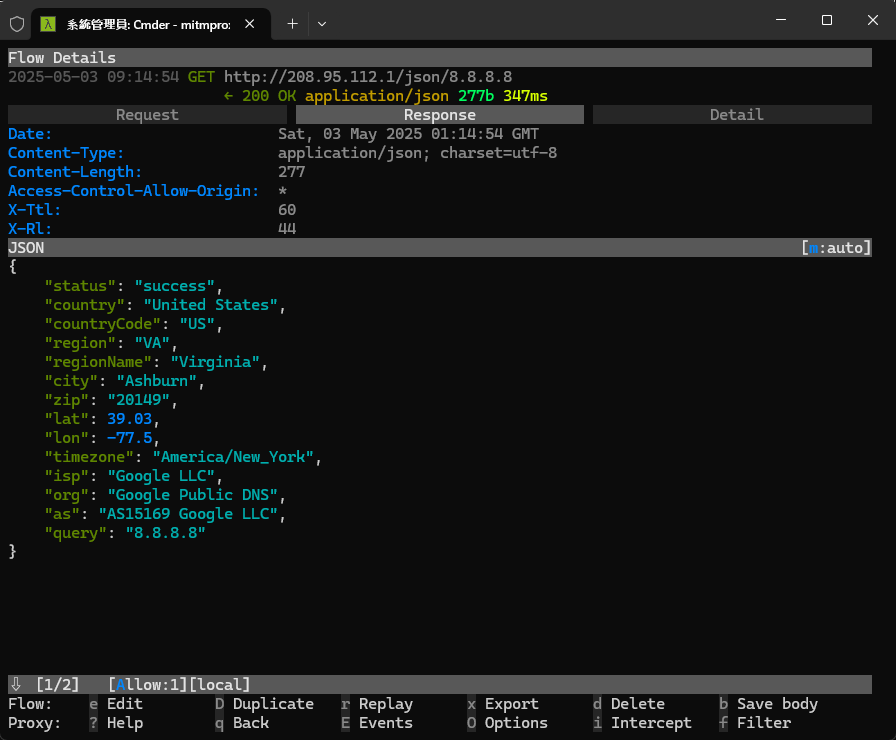This screenshot has width=896, height=740.
Task: Click Replay flow command
Action: [385, 704]
